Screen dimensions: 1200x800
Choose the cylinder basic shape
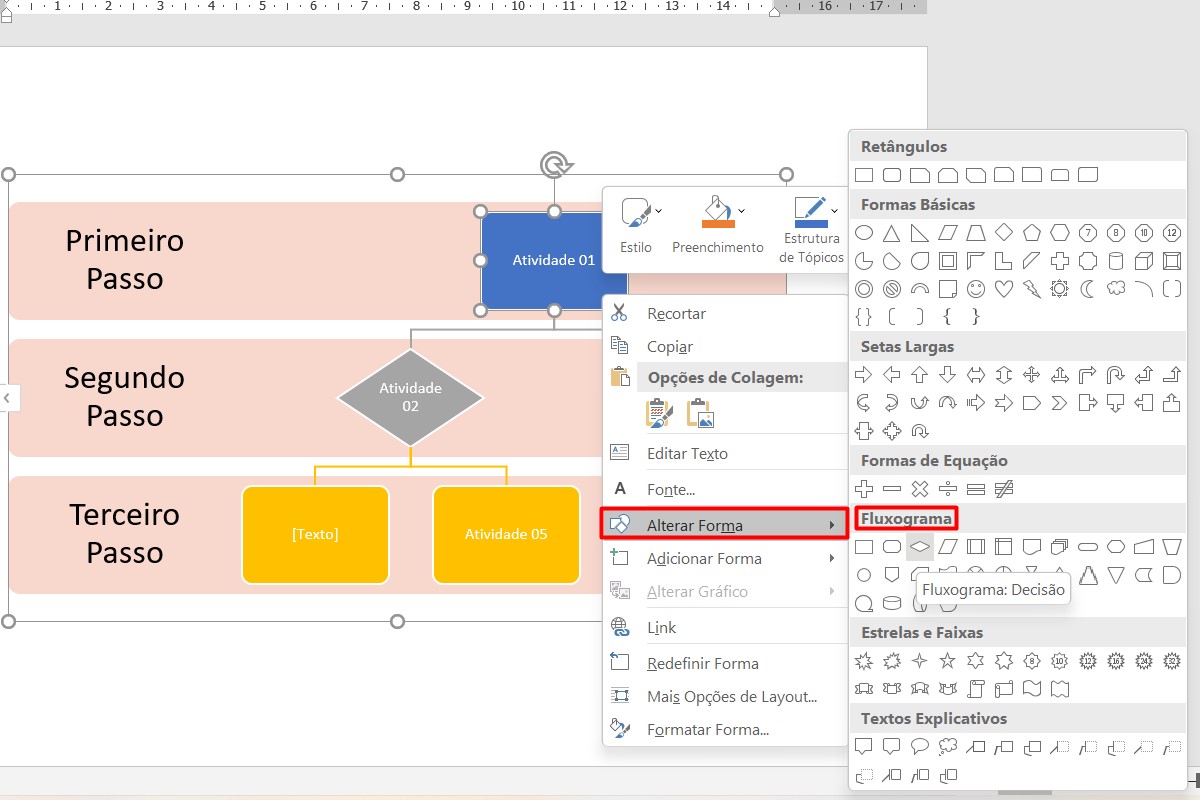[1116, 261]
